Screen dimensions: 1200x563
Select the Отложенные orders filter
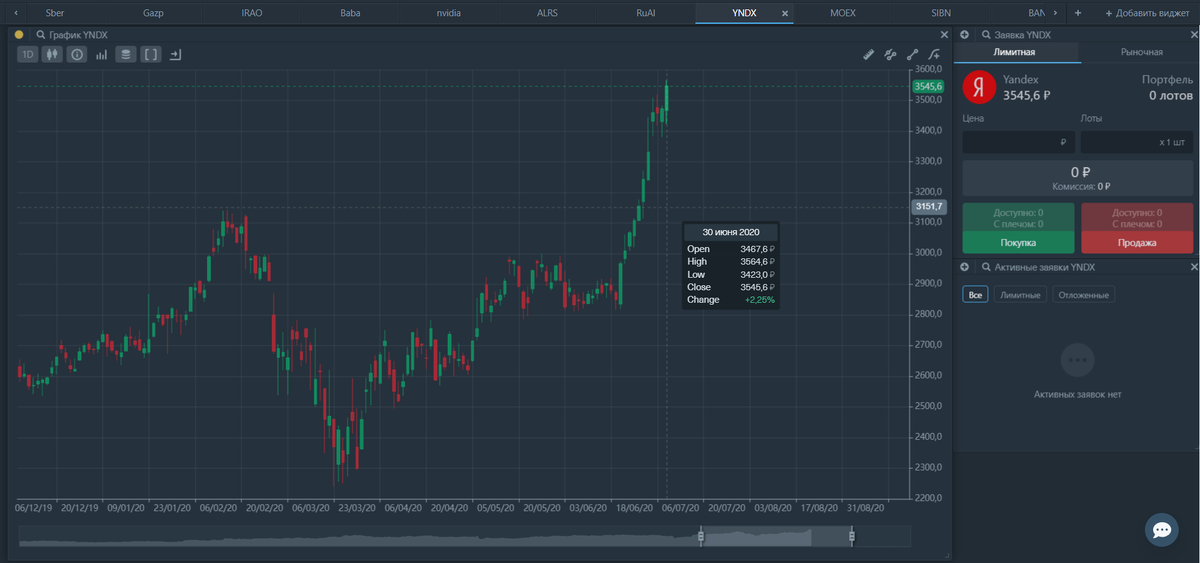(1083, 295)
